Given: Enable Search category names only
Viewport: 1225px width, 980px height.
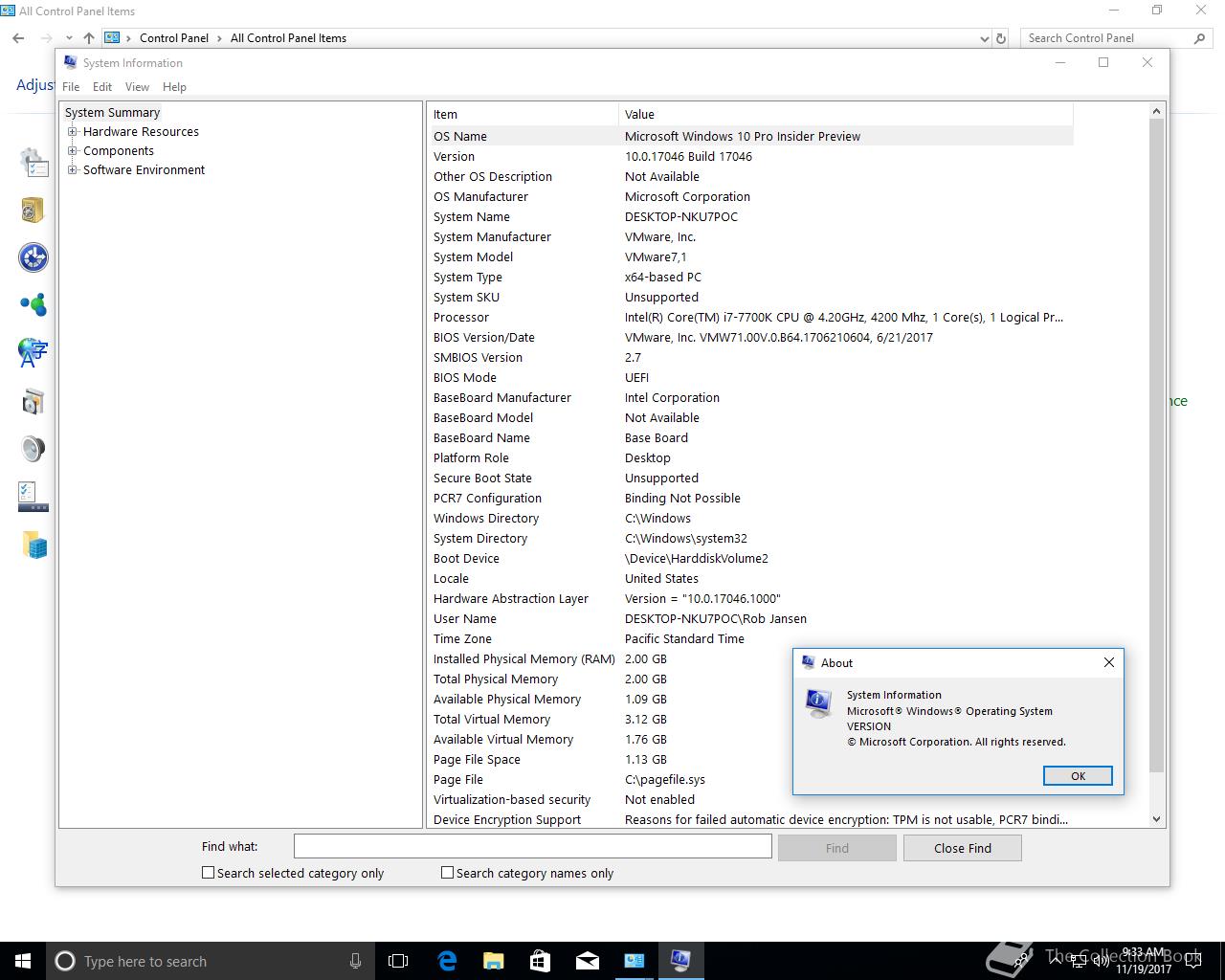Looking at the screenshot, I should pyautogui.click(x=447, y=873).
